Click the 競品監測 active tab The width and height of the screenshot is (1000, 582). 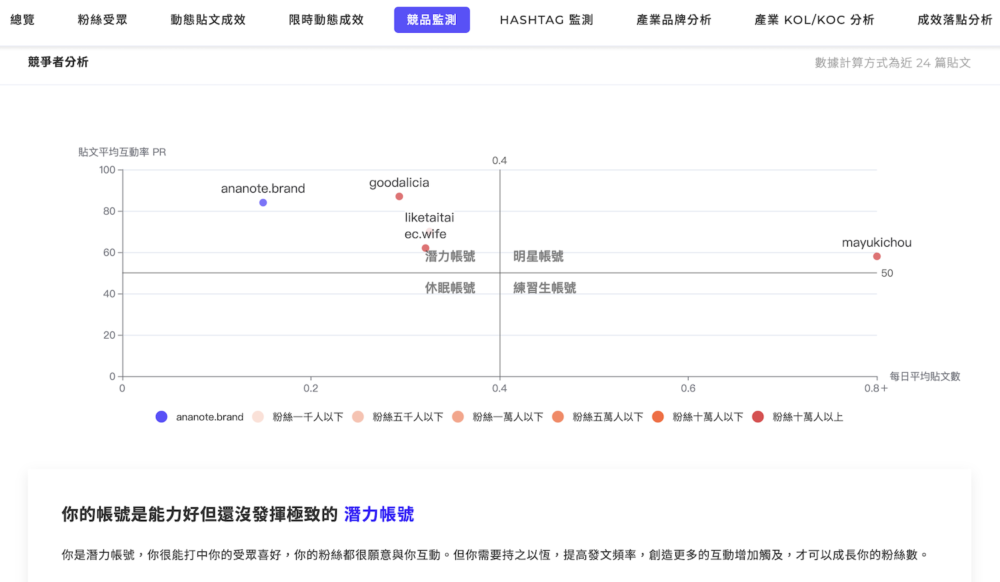[x=432, y=20]
